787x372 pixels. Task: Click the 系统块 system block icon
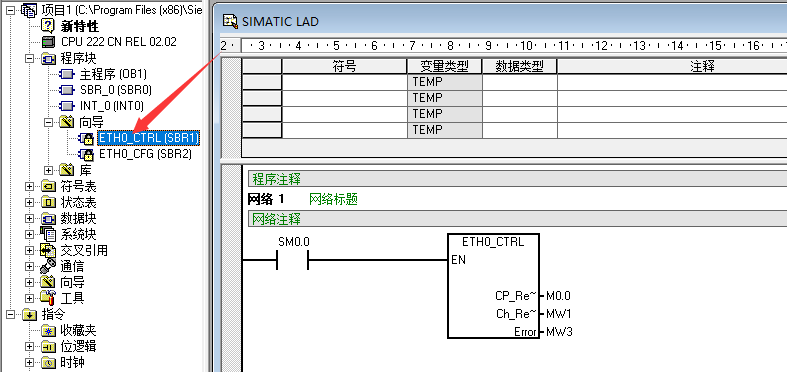coord(49,234)
